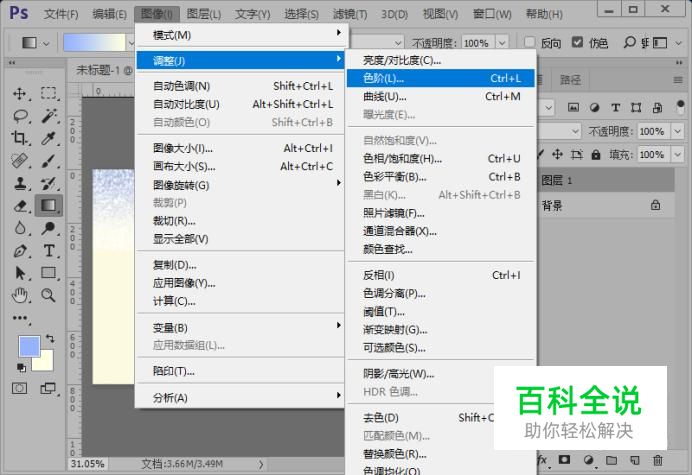Open the 滤镜(T) menu
The width and height of the screenshot is (692, 475).
coord(350,14)
